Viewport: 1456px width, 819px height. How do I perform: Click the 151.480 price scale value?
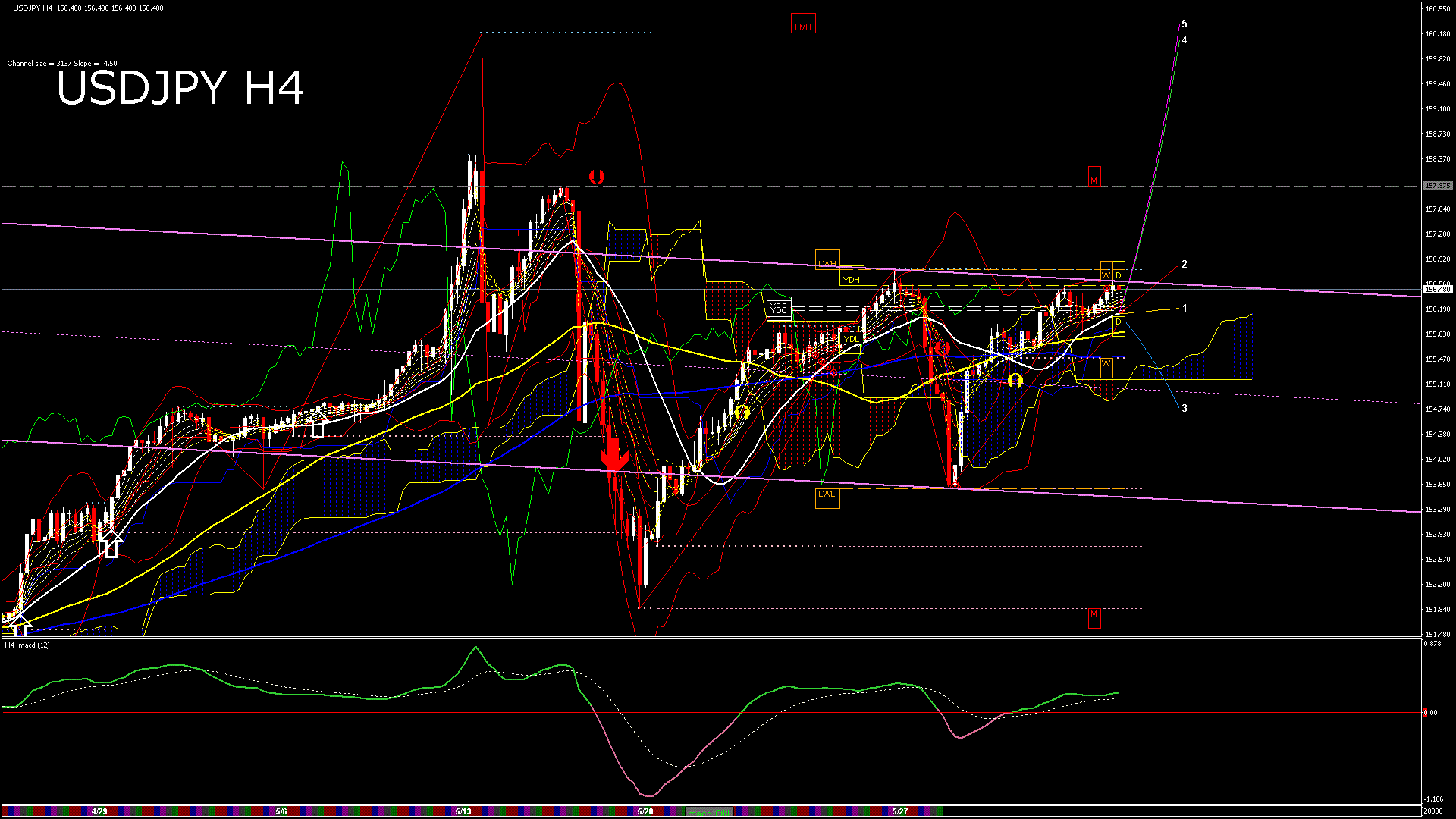(1438, 635)
